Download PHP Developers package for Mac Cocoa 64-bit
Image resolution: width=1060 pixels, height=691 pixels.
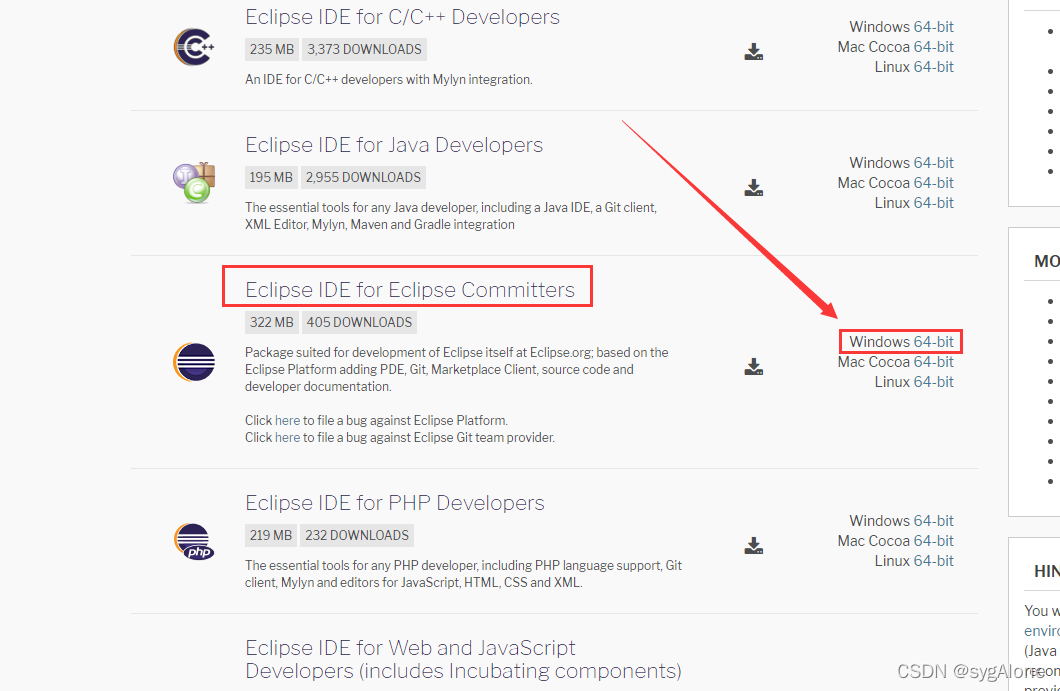[x=933, y=541]
